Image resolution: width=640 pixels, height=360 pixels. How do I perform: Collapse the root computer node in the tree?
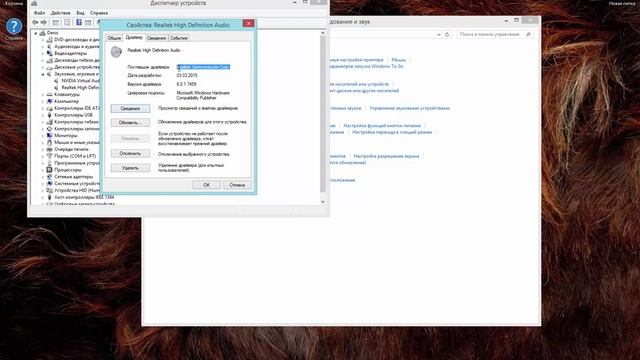36,33
